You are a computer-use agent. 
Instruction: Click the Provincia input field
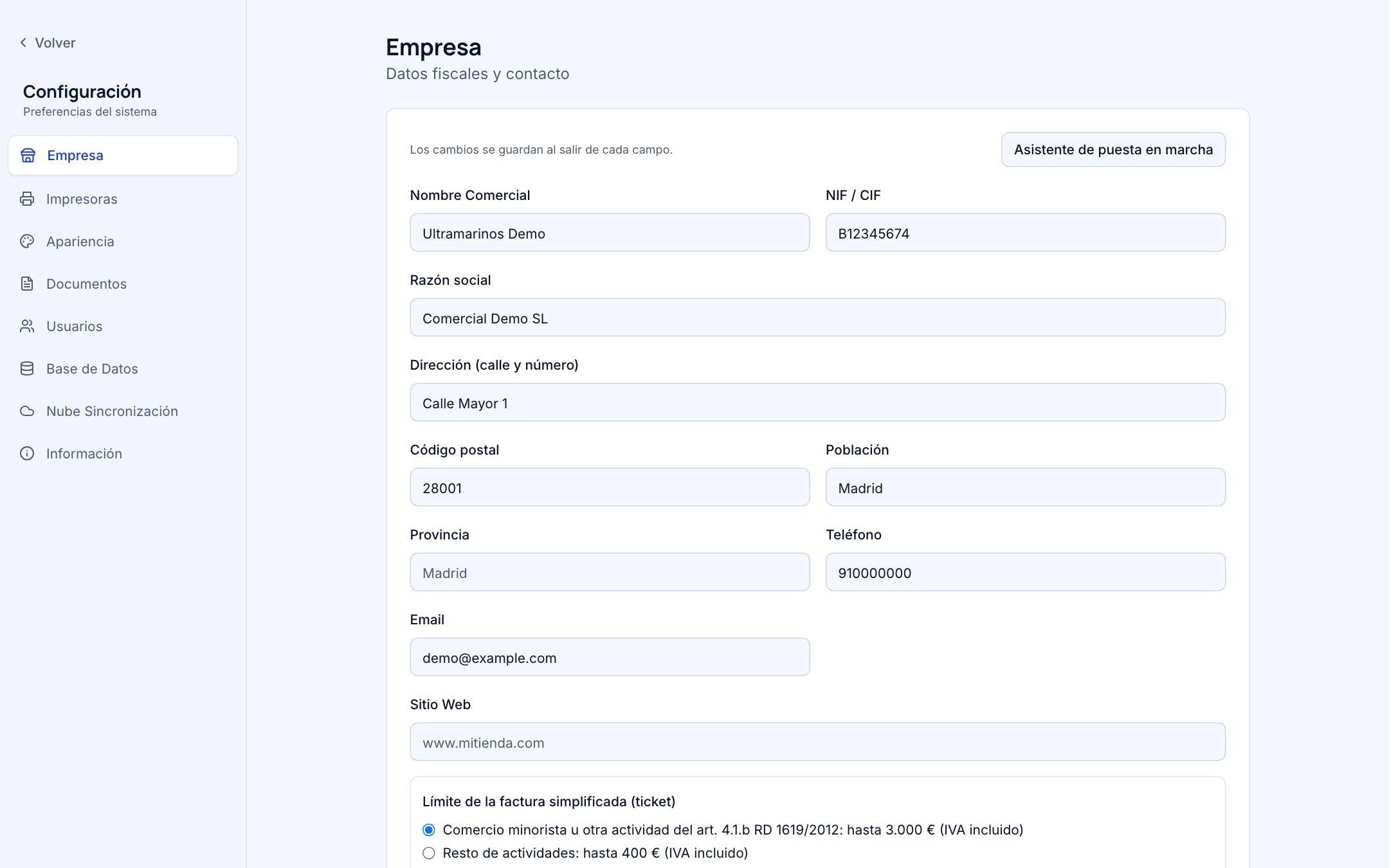pos(610,572)
